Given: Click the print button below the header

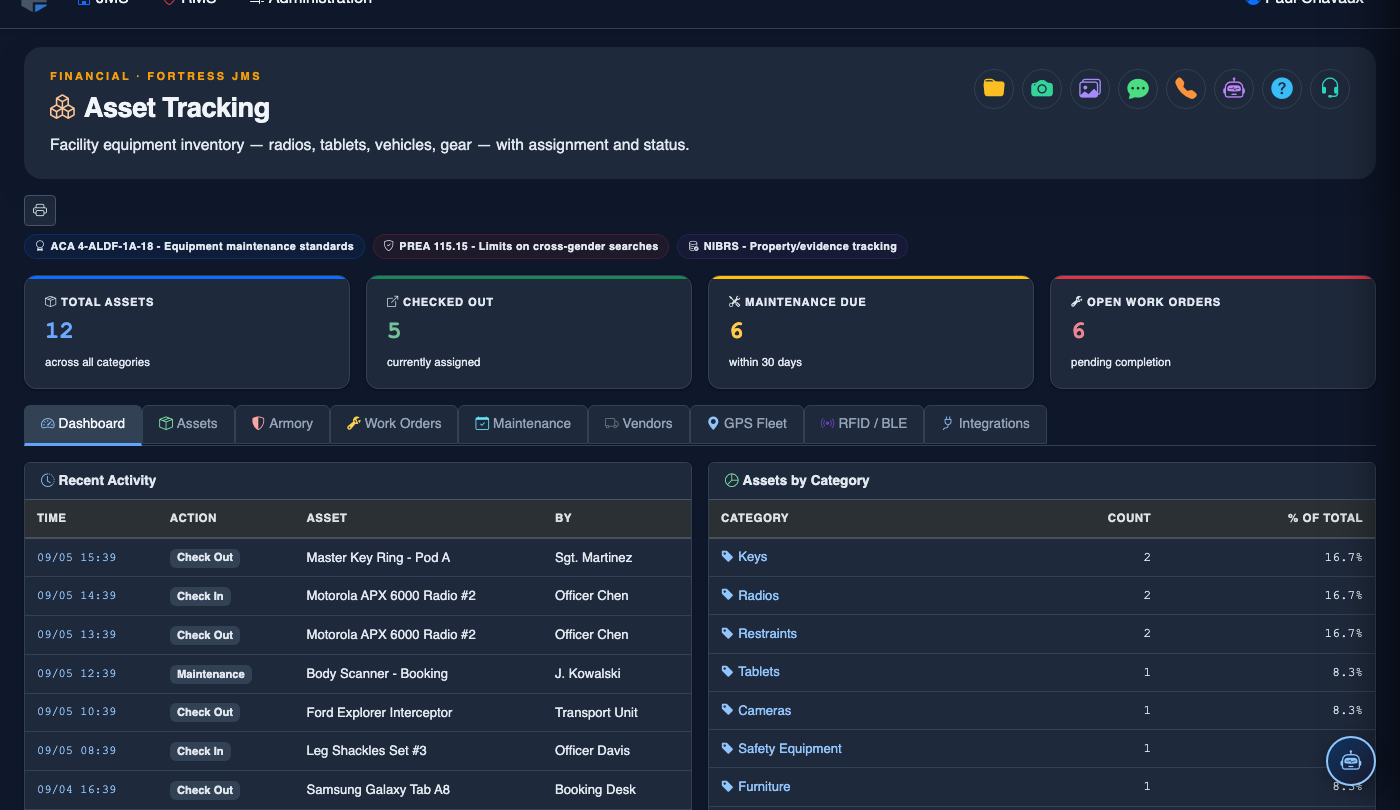Looking at the screenshot, I should 40,210.
